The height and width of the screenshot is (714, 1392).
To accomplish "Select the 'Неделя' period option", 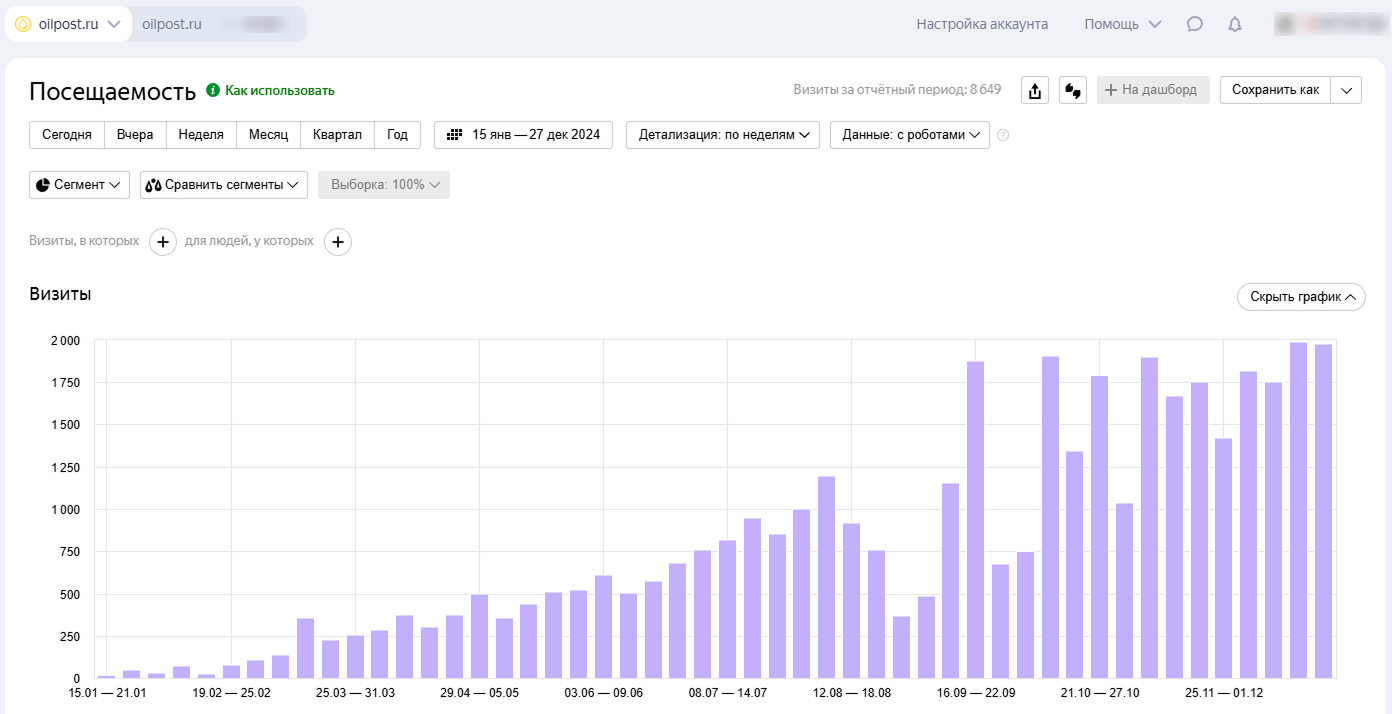I will (201, 135).
